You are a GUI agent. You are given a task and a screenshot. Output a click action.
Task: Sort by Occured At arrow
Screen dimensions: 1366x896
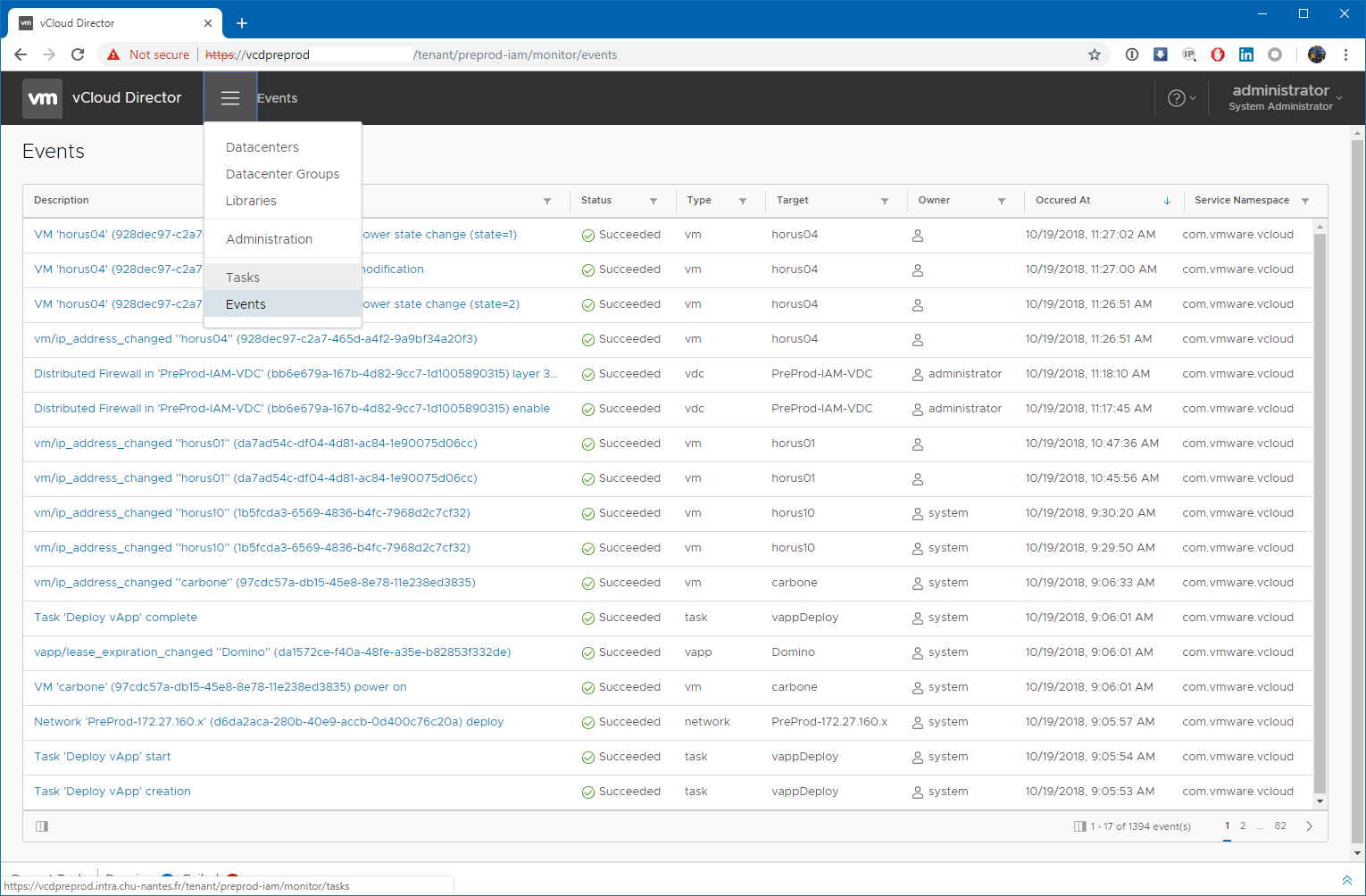(1167, 201)
